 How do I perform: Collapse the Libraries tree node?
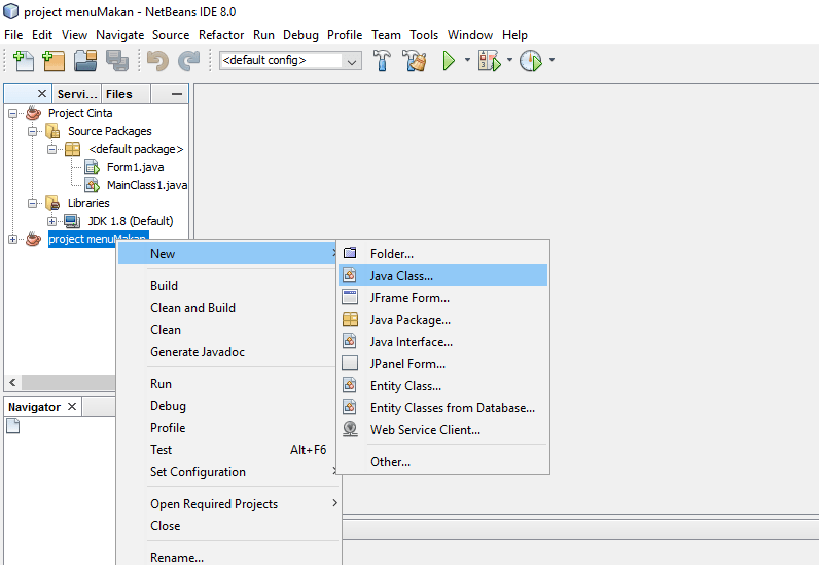32,203
